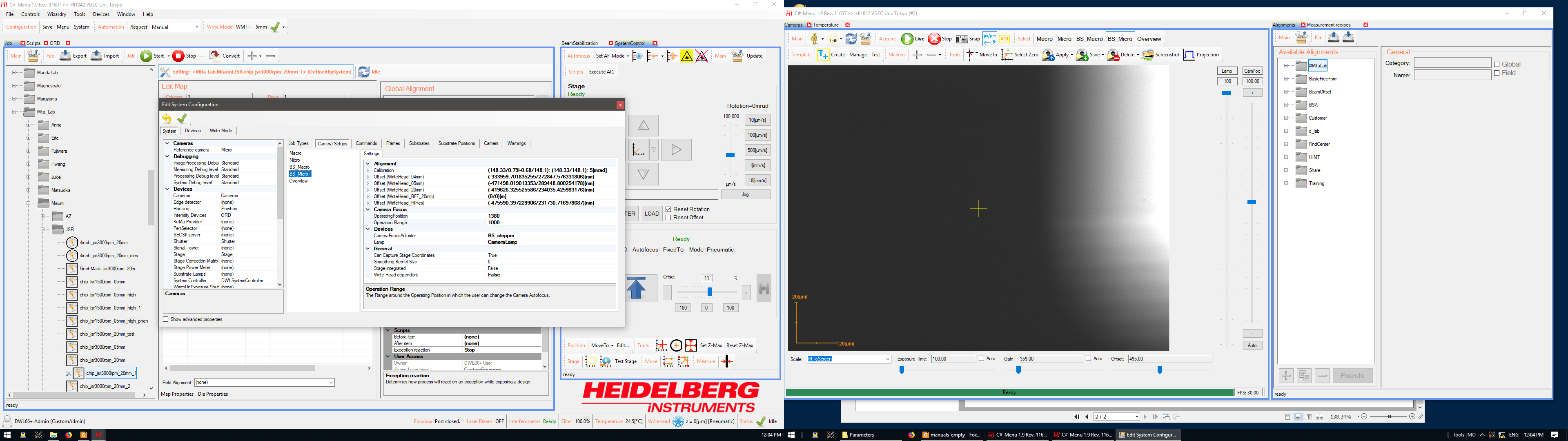Enable Show advanced properties checkbox

165,319
